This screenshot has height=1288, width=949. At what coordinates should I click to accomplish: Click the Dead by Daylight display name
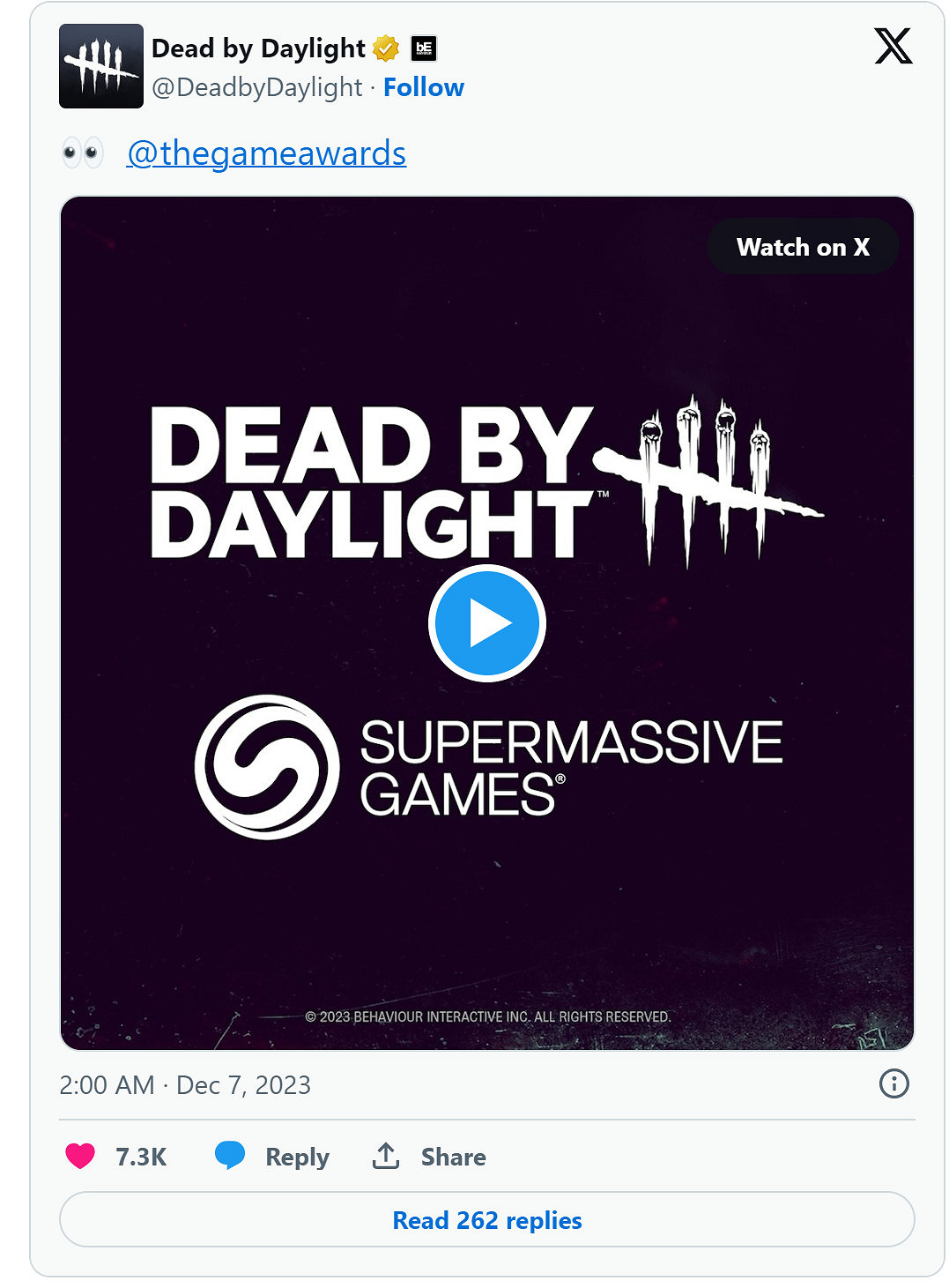(x=258, y=48)
